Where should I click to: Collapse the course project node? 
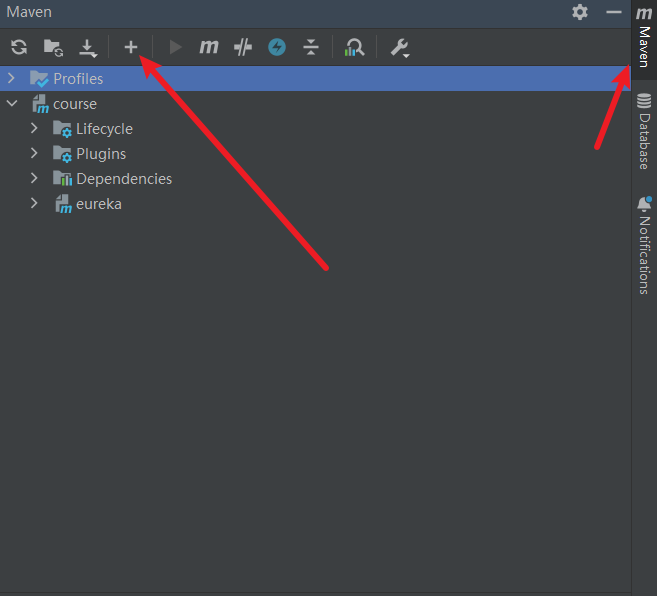tap(12, 103)
